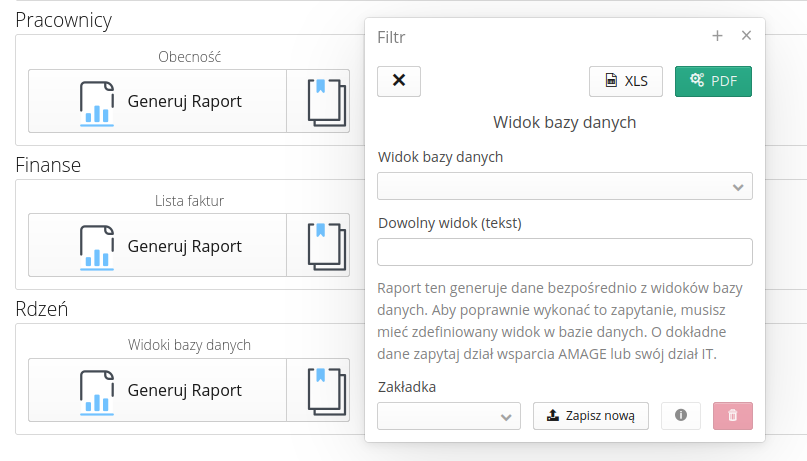Save a new bookmark with Zapisz nową
This screenshot has width=807, height=461.
coord(591,416)
